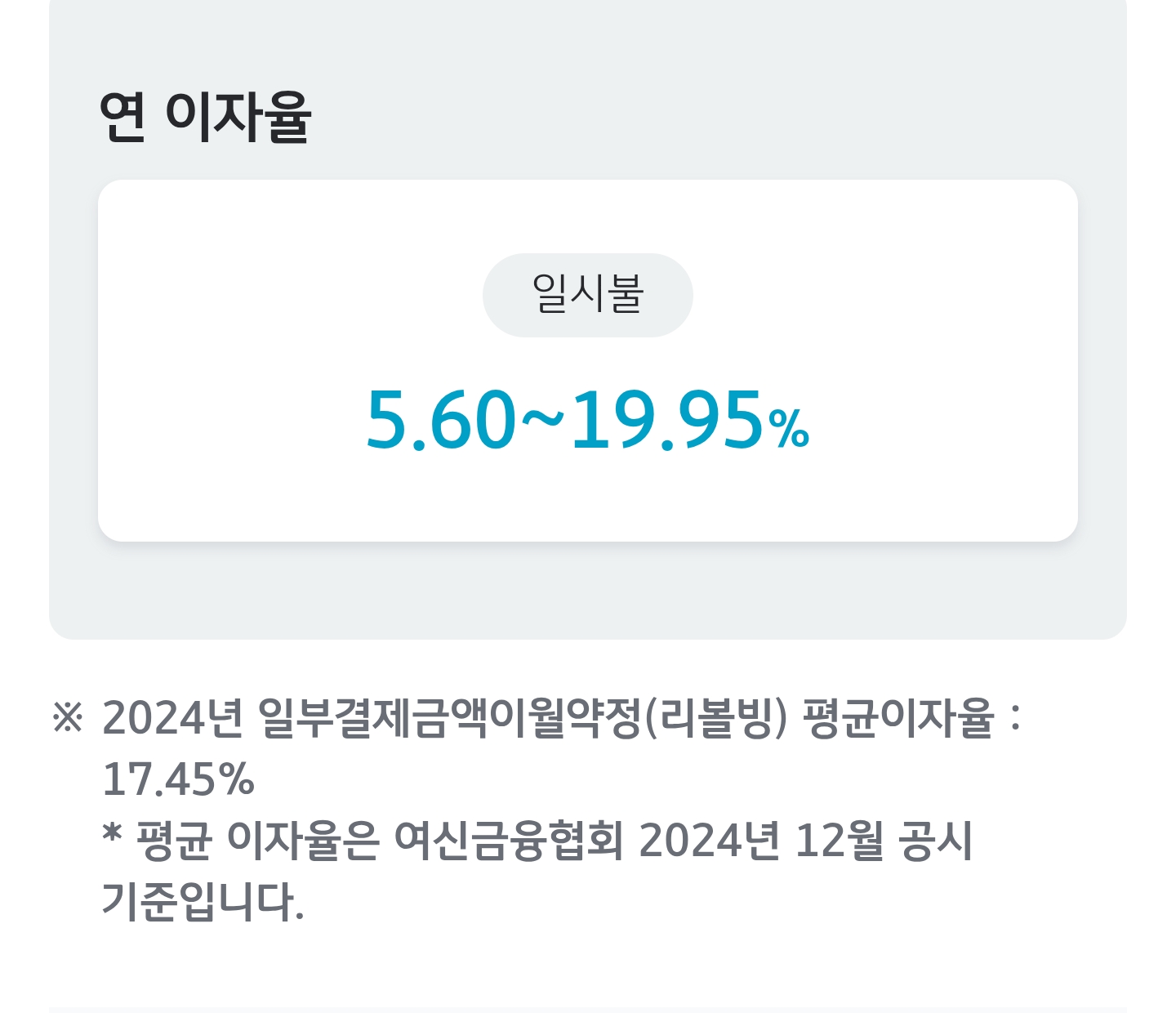Click the 평균 이자율은 phrase in the footnote
This screenshot has height=1013, width=1176.
(258, 841)
